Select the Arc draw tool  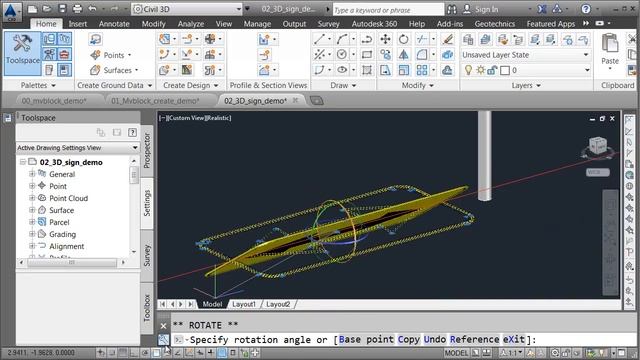(x=342, y=39)
